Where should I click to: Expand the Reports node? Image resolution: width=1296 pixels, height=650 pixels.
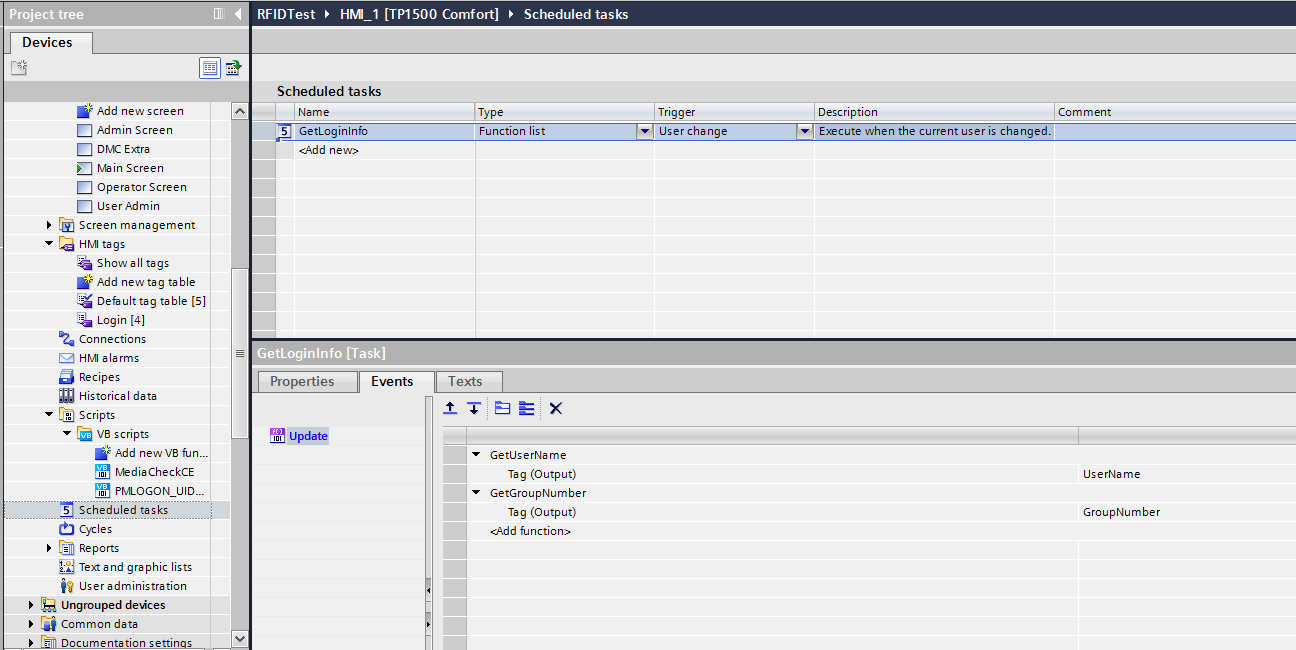point(49,548)
